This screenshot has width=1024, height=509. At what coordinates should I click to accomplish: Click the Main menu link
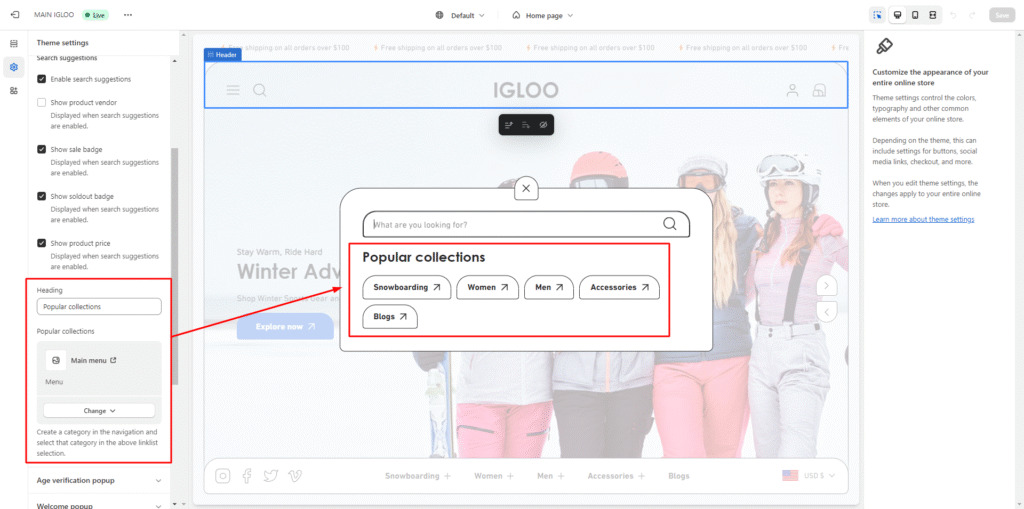pos(89,360)
